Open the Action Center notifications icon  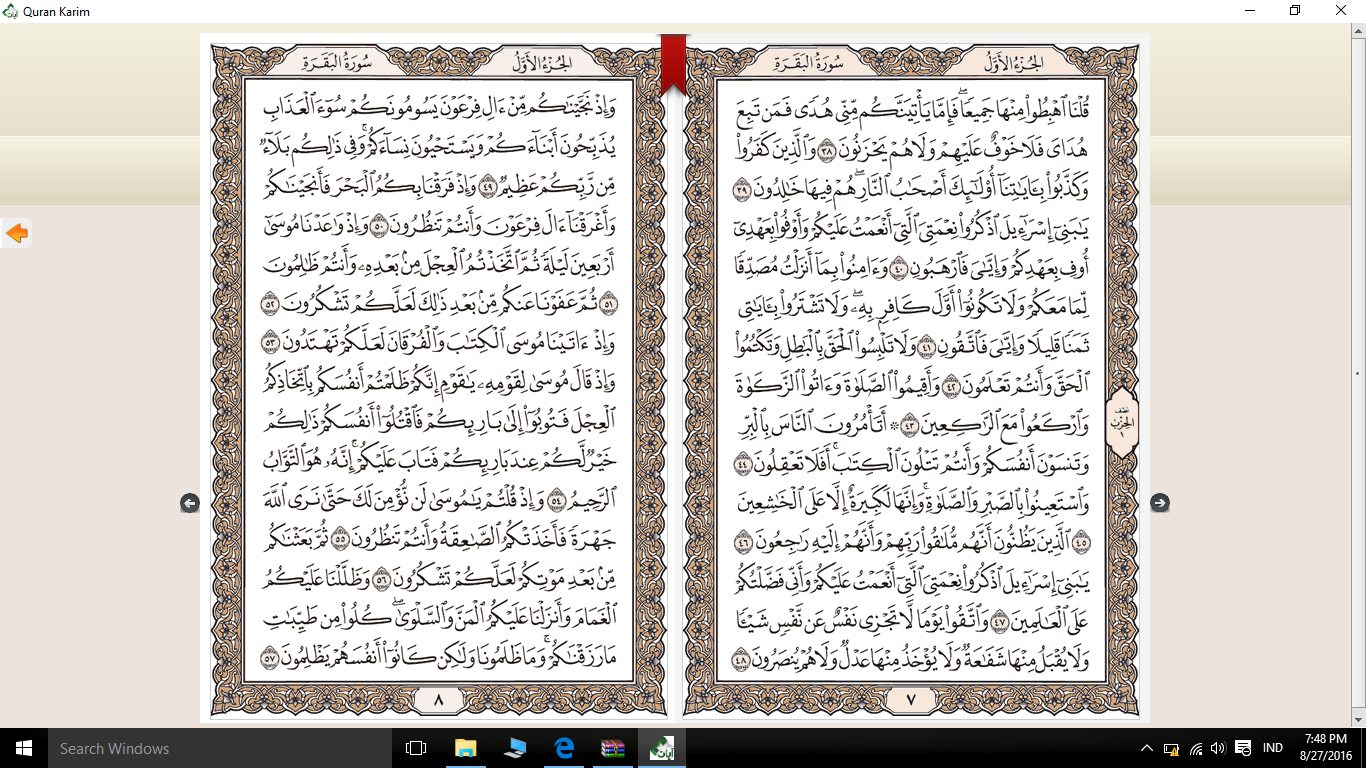coord(1243,748)
